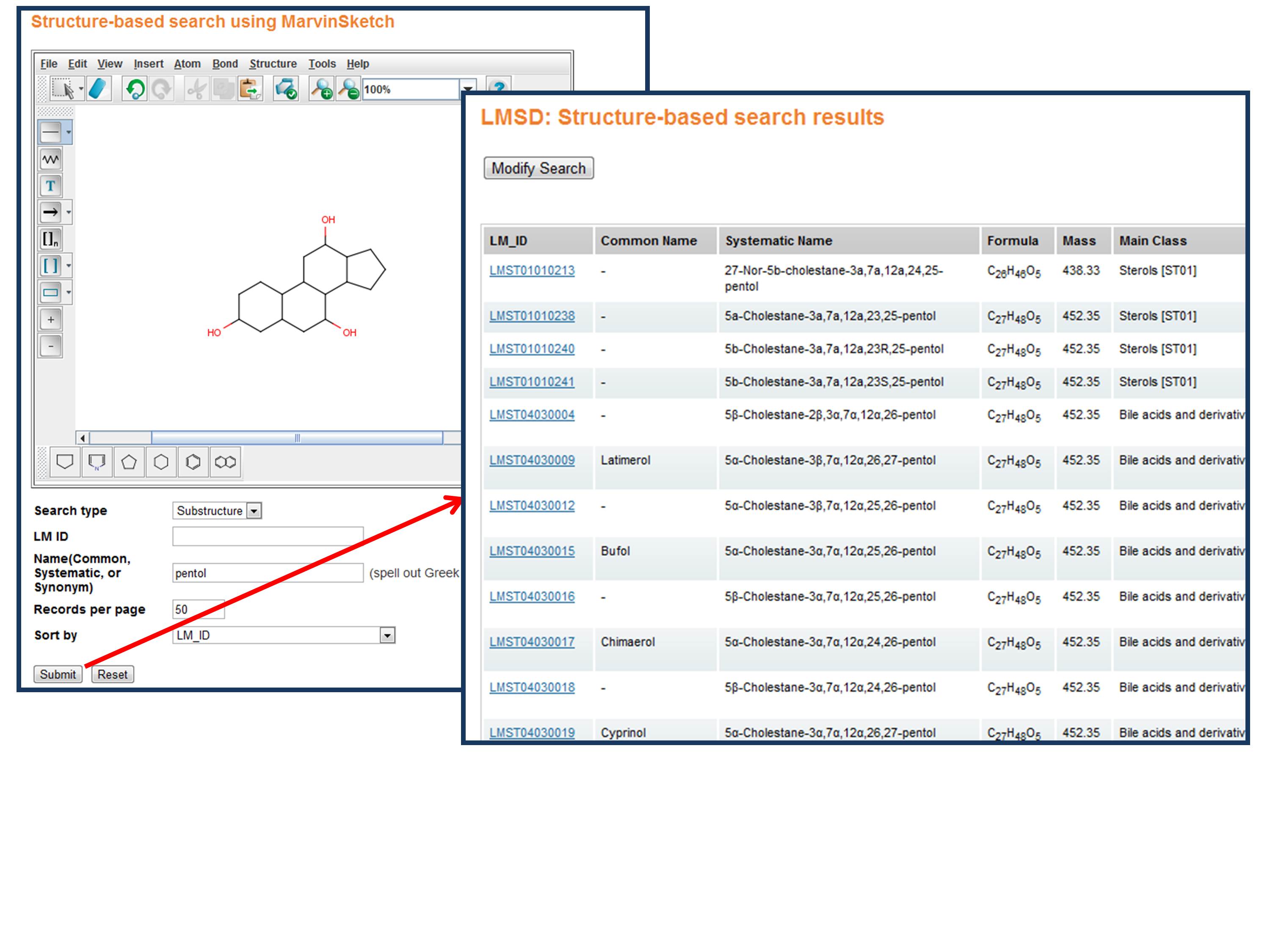Open the Sort by LM_ID dropdown

click(387, 635)
